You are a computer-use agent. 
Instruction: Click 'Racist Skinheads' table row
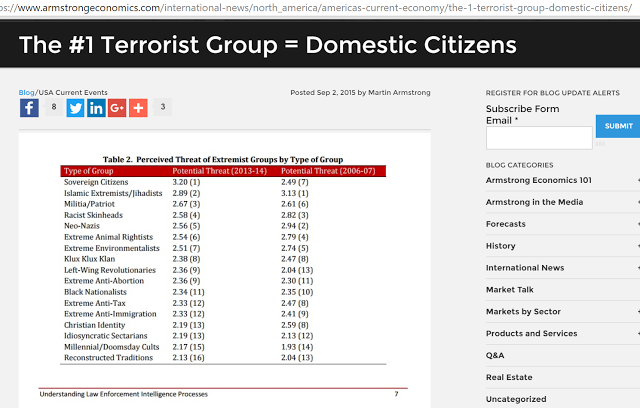click(223, 215)
